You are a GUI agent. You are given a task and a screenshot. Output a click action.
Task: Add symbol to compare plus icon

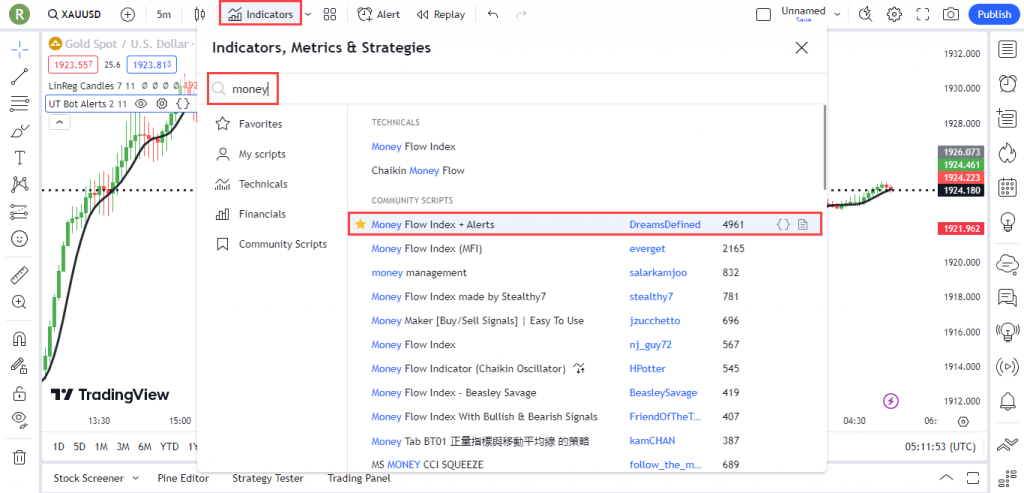127,14
